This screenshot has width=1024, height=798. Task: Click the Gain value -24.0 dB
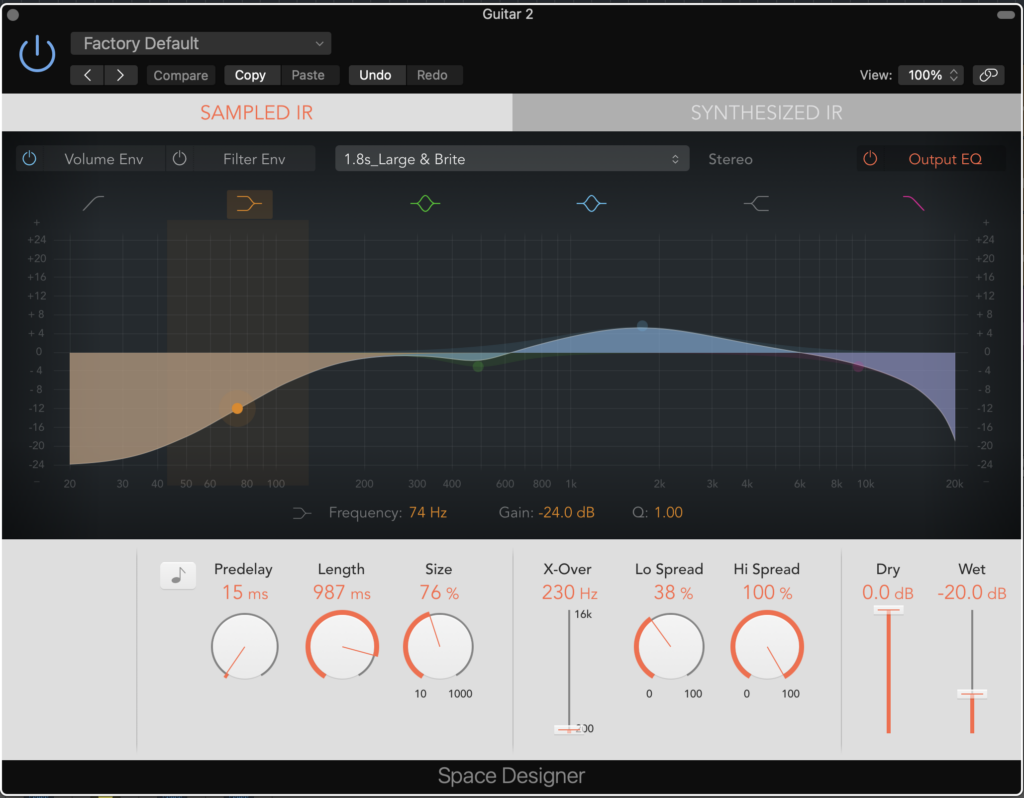[x=566, y=513]
